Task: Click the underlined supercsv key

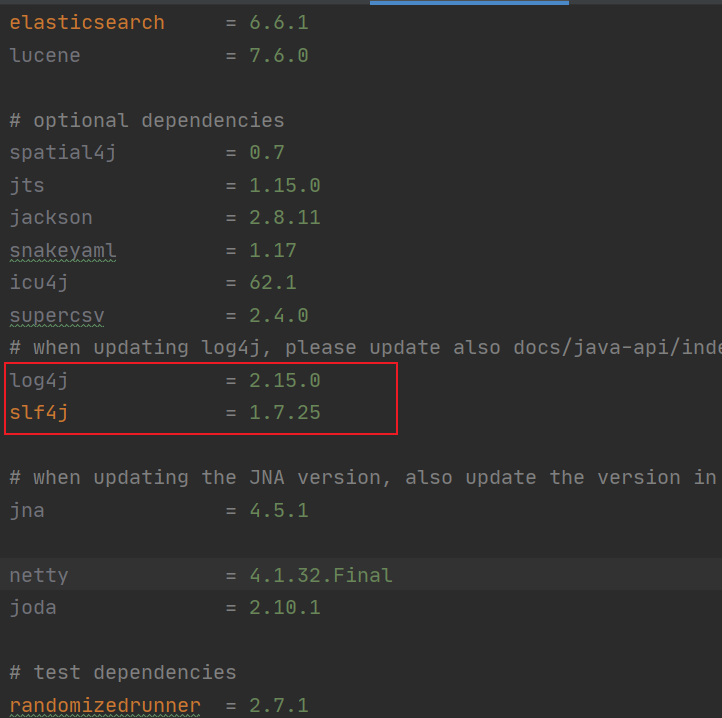Action: click(x=57, y=315)
